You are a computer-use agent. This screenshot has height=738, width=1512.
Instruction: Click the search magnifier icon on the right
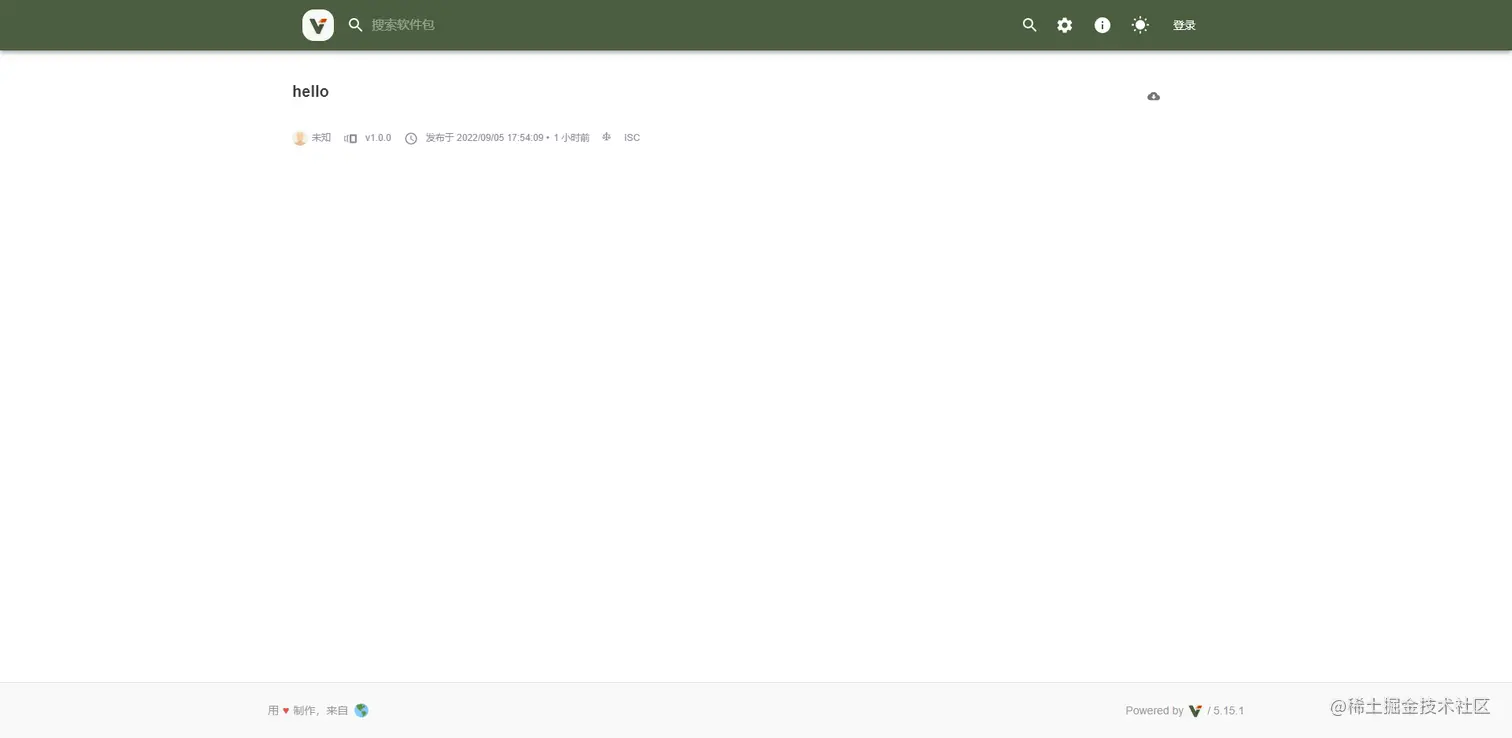coord(1029,25)
